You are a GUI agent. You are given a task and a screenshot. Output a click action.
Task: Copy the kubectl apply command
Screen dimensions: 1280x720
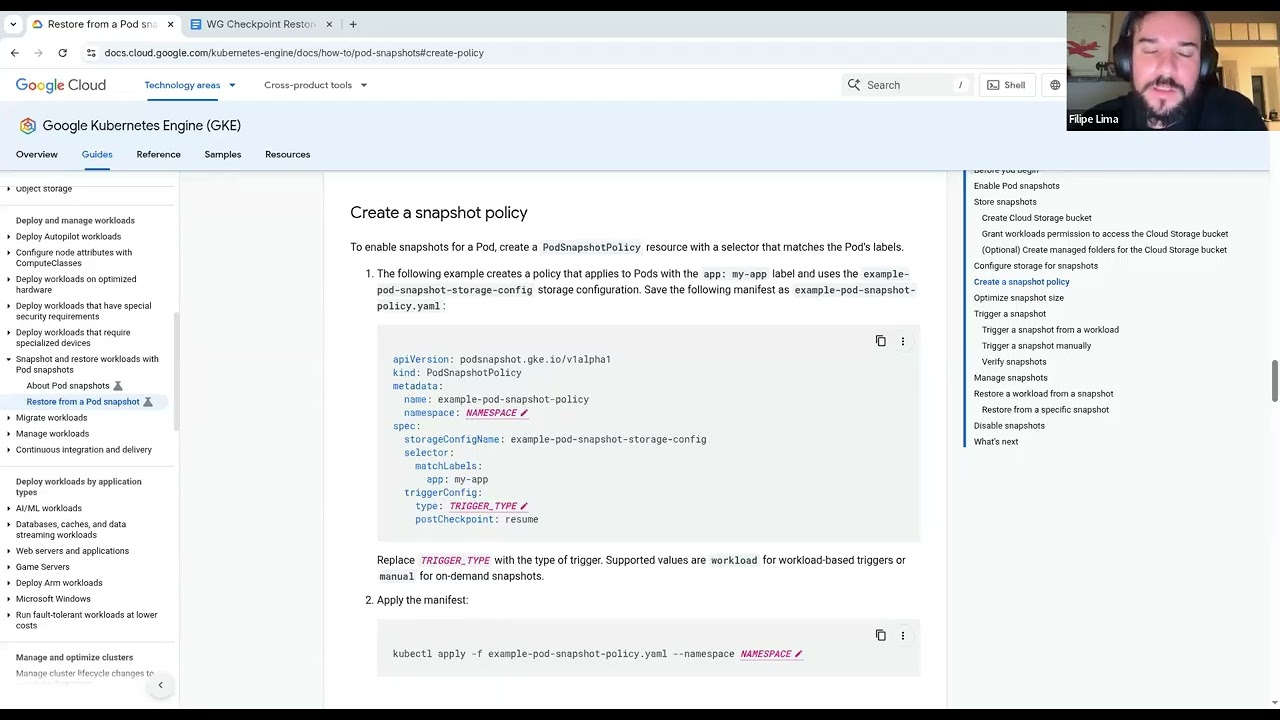click(x=881, y=635)
